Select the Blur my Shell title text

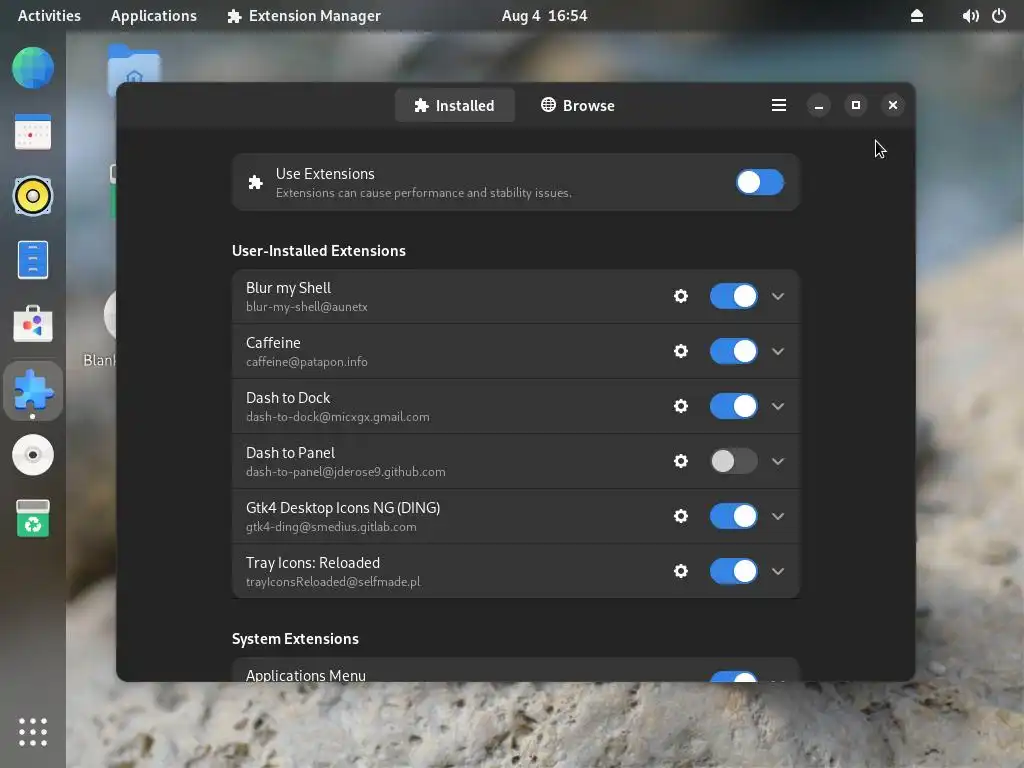tap(288, 288)
